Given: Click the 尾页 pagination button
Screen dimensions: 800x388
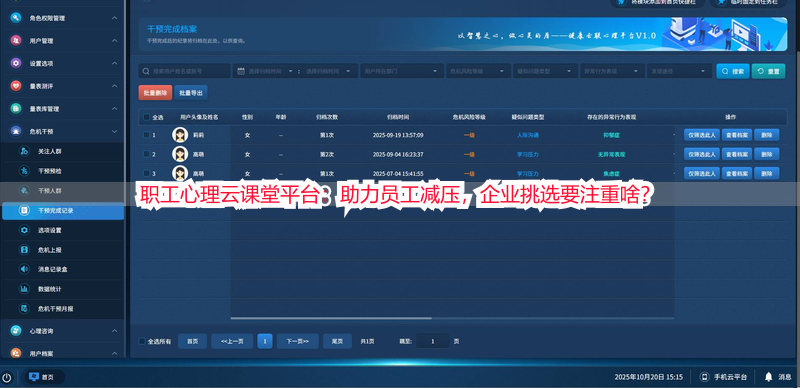Looking at the screenshot, I should (337, 341).
